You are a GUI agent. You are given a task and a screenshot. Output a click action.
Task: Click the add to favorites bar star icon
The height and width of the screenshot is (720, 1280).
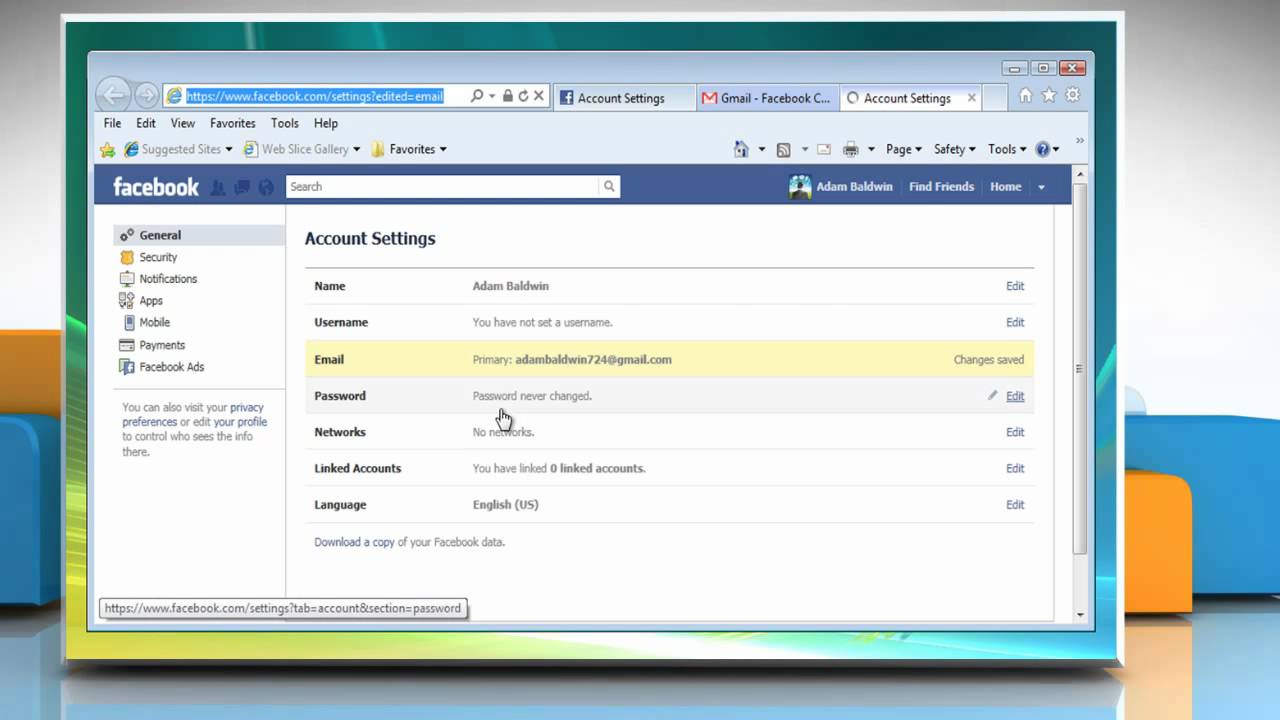click(x=108, y=149)
